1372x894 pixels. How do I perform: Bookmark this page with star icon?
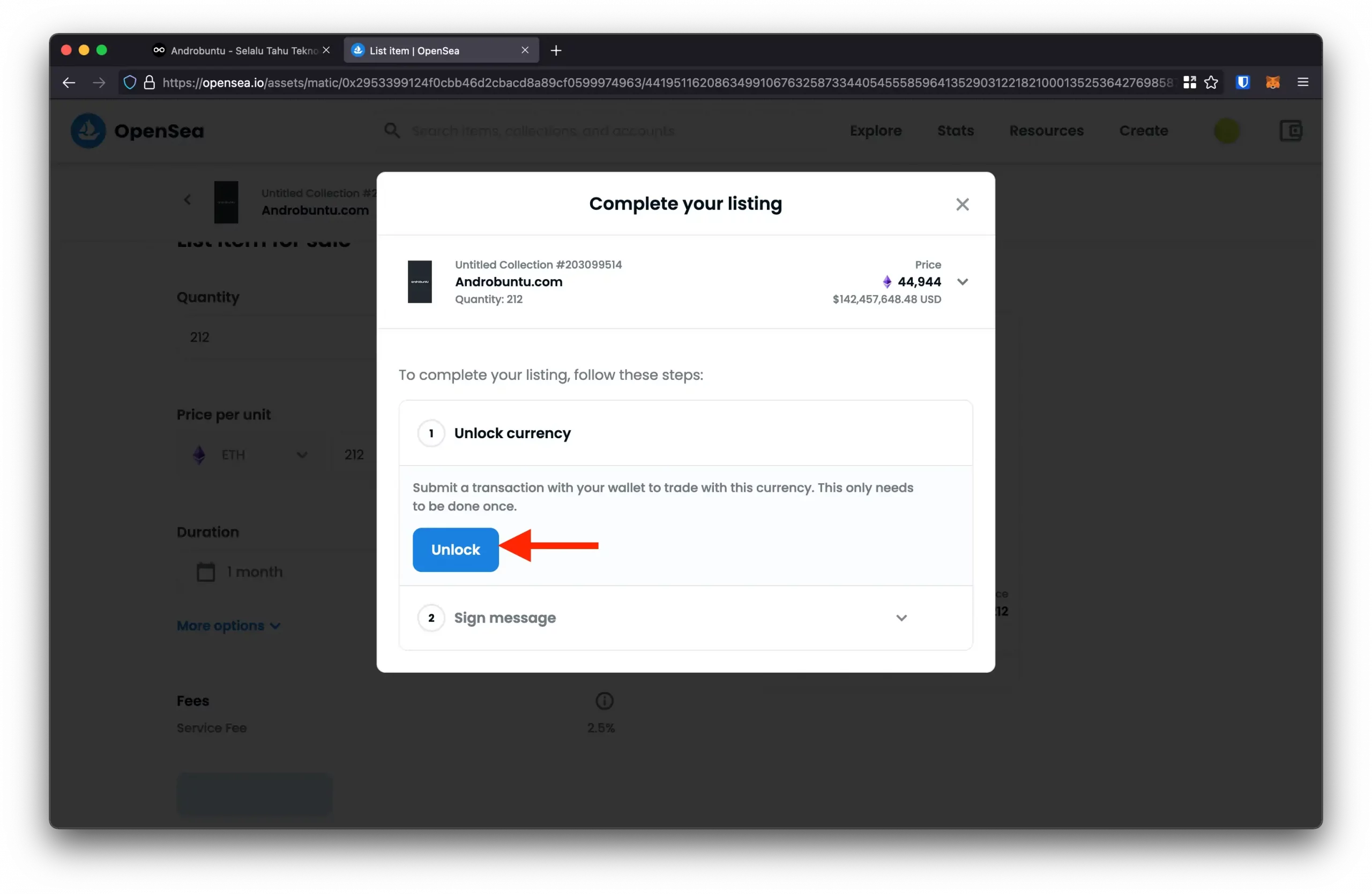pos(1211,82)
